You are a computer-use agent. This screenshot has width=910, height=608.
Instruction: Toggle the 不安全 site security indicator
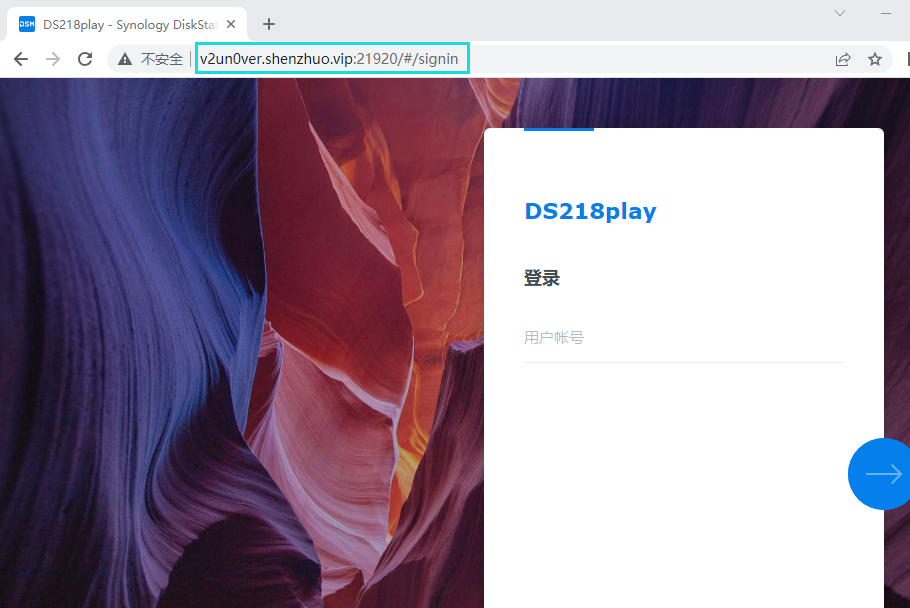(152, 58)
